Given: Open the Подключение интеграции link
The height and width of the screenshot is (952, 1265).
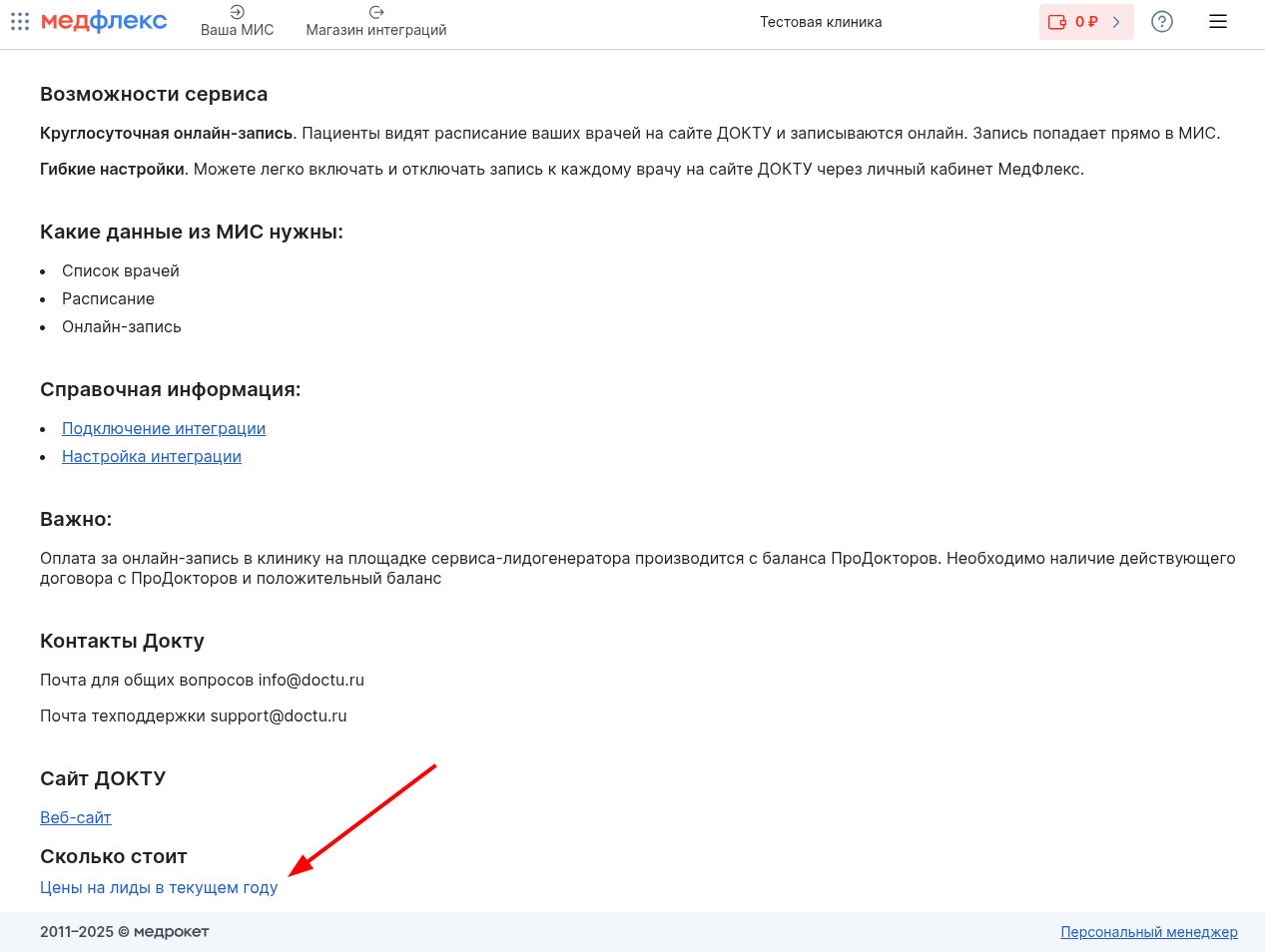Looking at the screenshot, I should coord(164,428).
